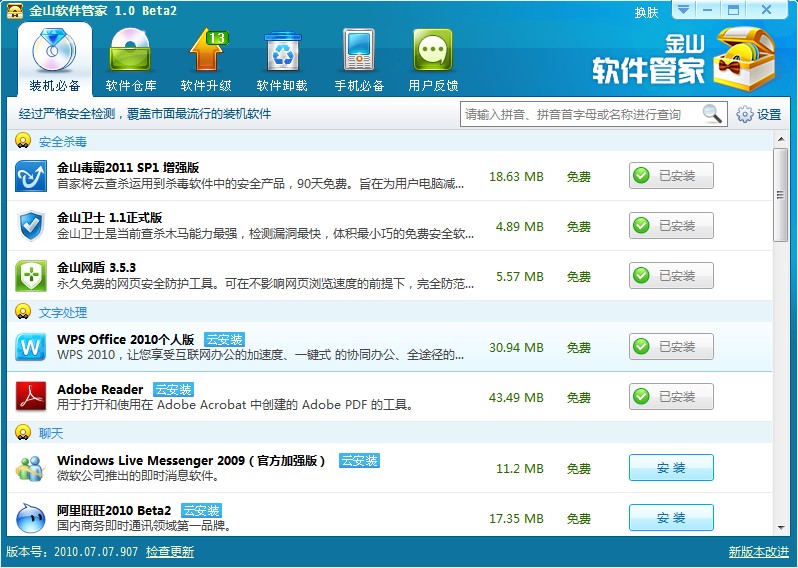Open the 软件卸载 uninstall recycle bin icon
The height and width of the screenshot is (568, 798).
coord(281,58)
